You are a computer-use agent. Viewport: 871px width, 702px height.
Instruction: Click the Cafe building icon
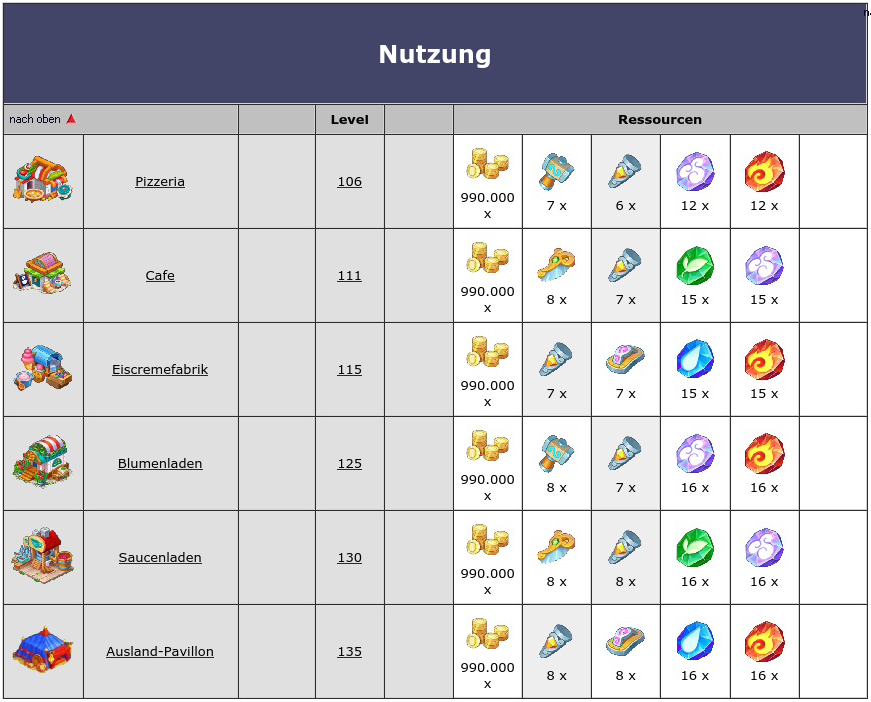(x=43, y=274)
